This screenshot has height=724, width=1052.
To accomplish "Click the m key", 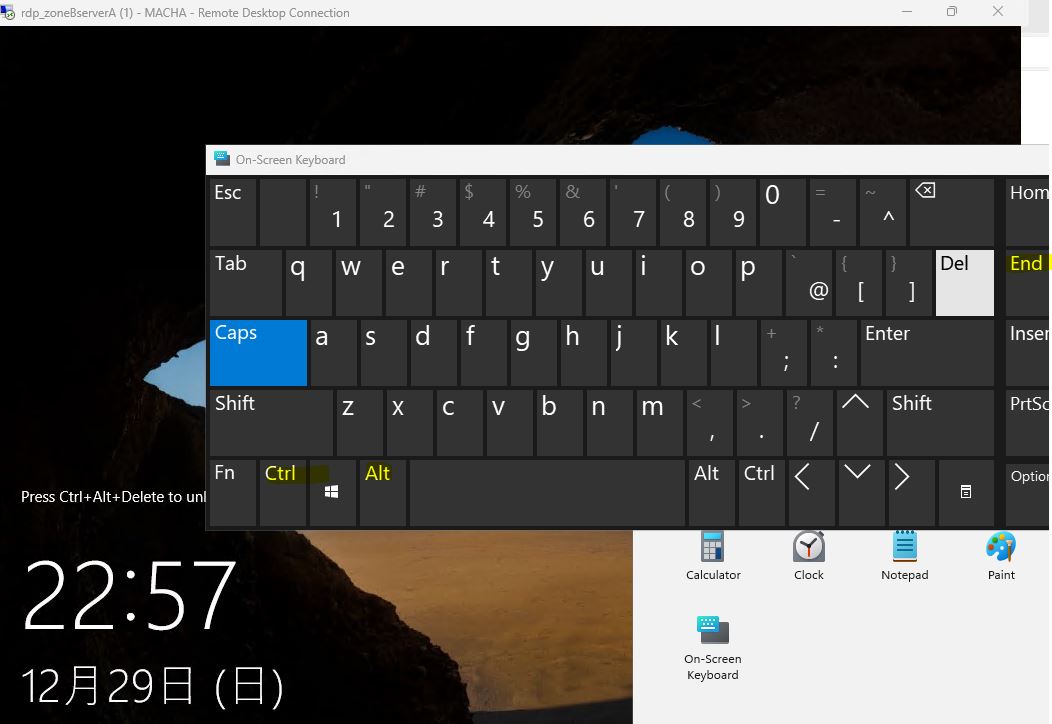I will pos(660,423).
